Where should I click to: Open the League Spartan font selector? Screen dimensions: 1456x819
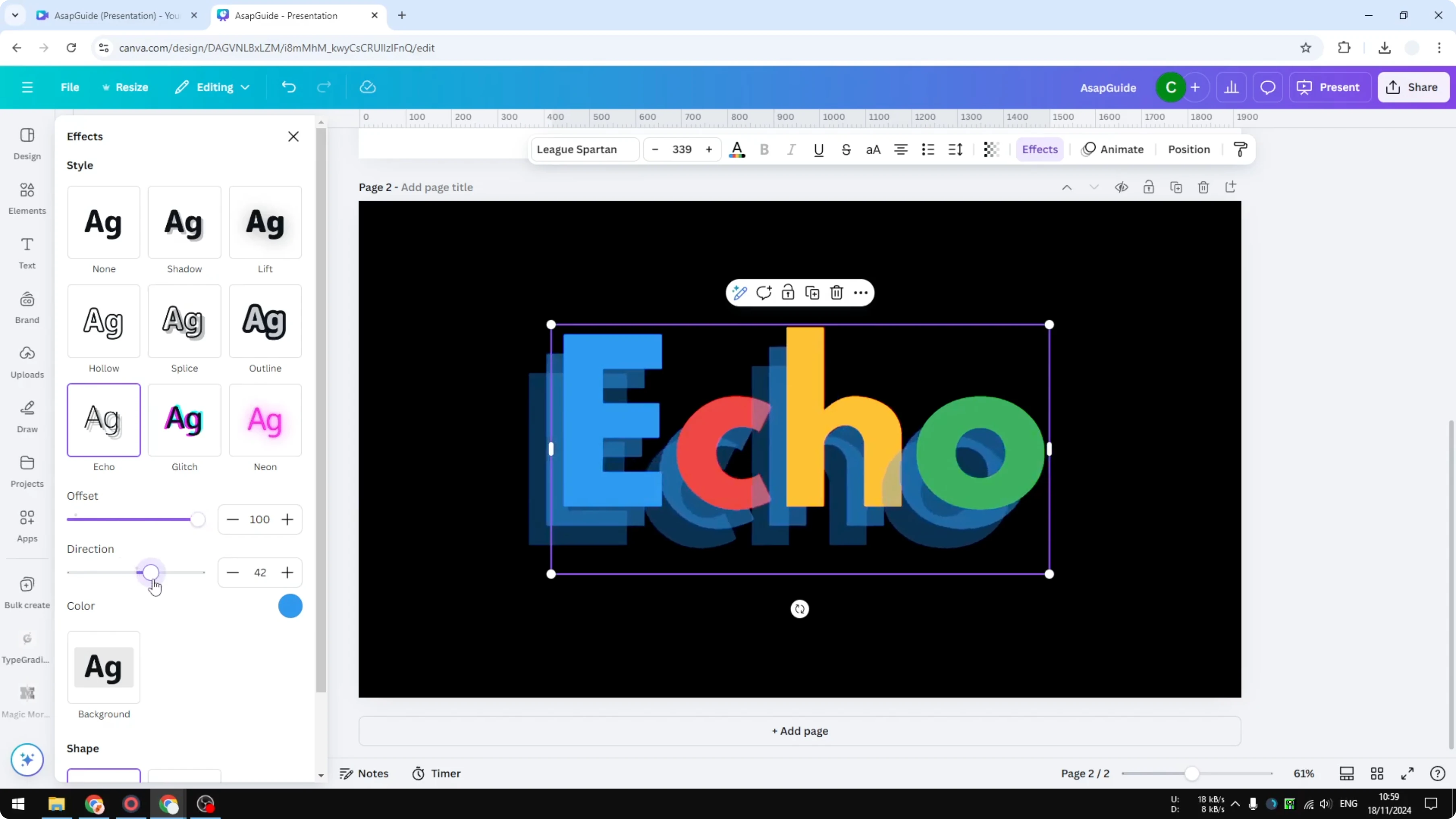coord(584,149)
